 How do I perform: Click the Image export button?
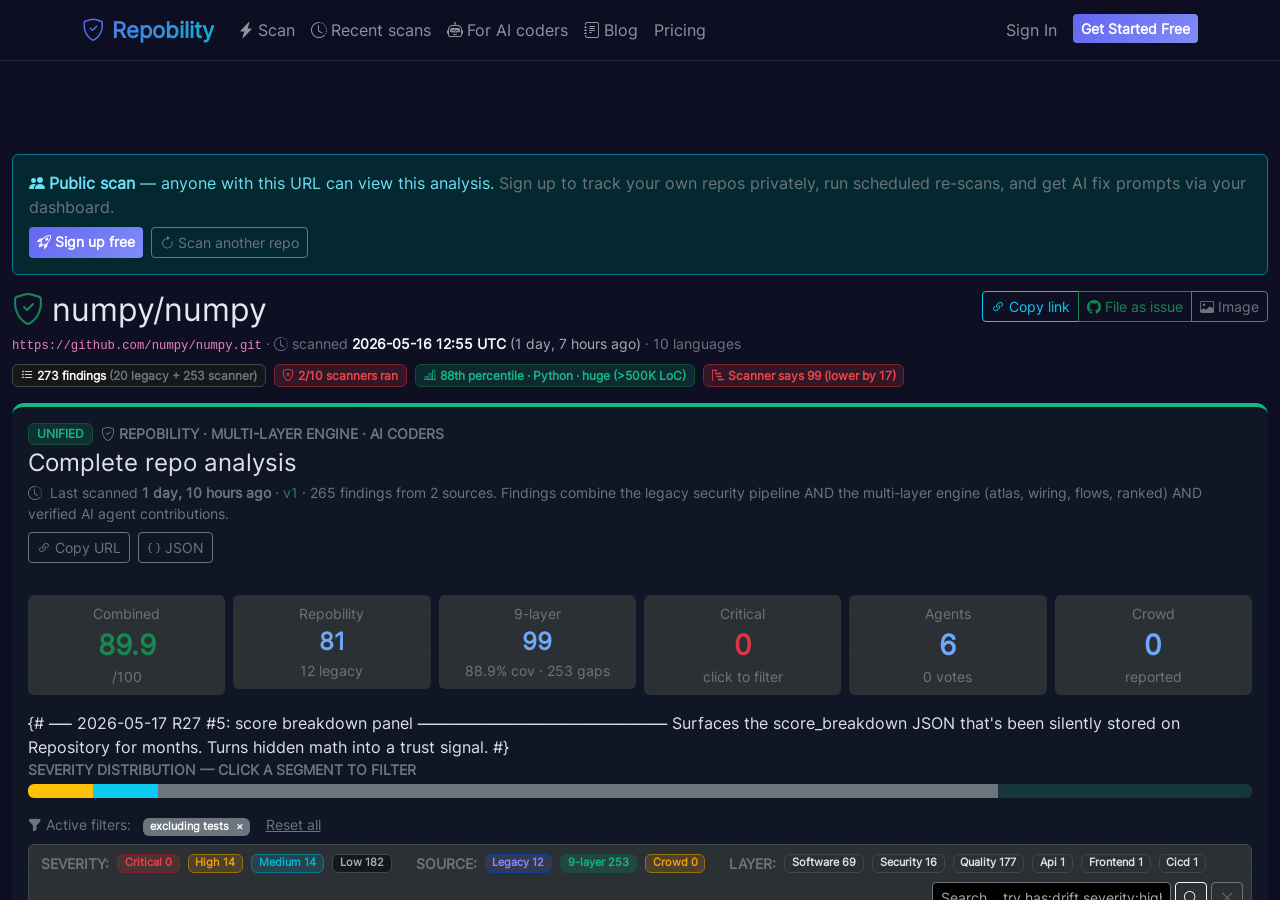pyautogui.click(x=1229, y=307)
